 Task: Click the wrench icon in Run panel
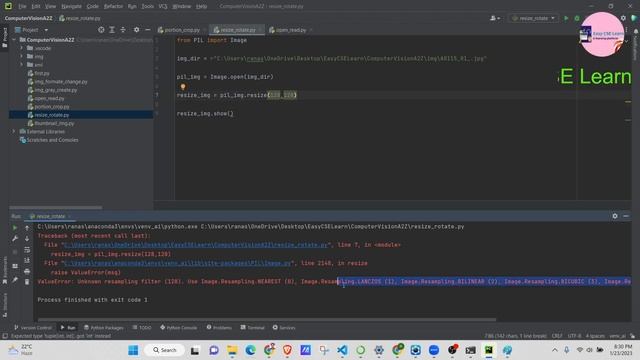(15, 238)
